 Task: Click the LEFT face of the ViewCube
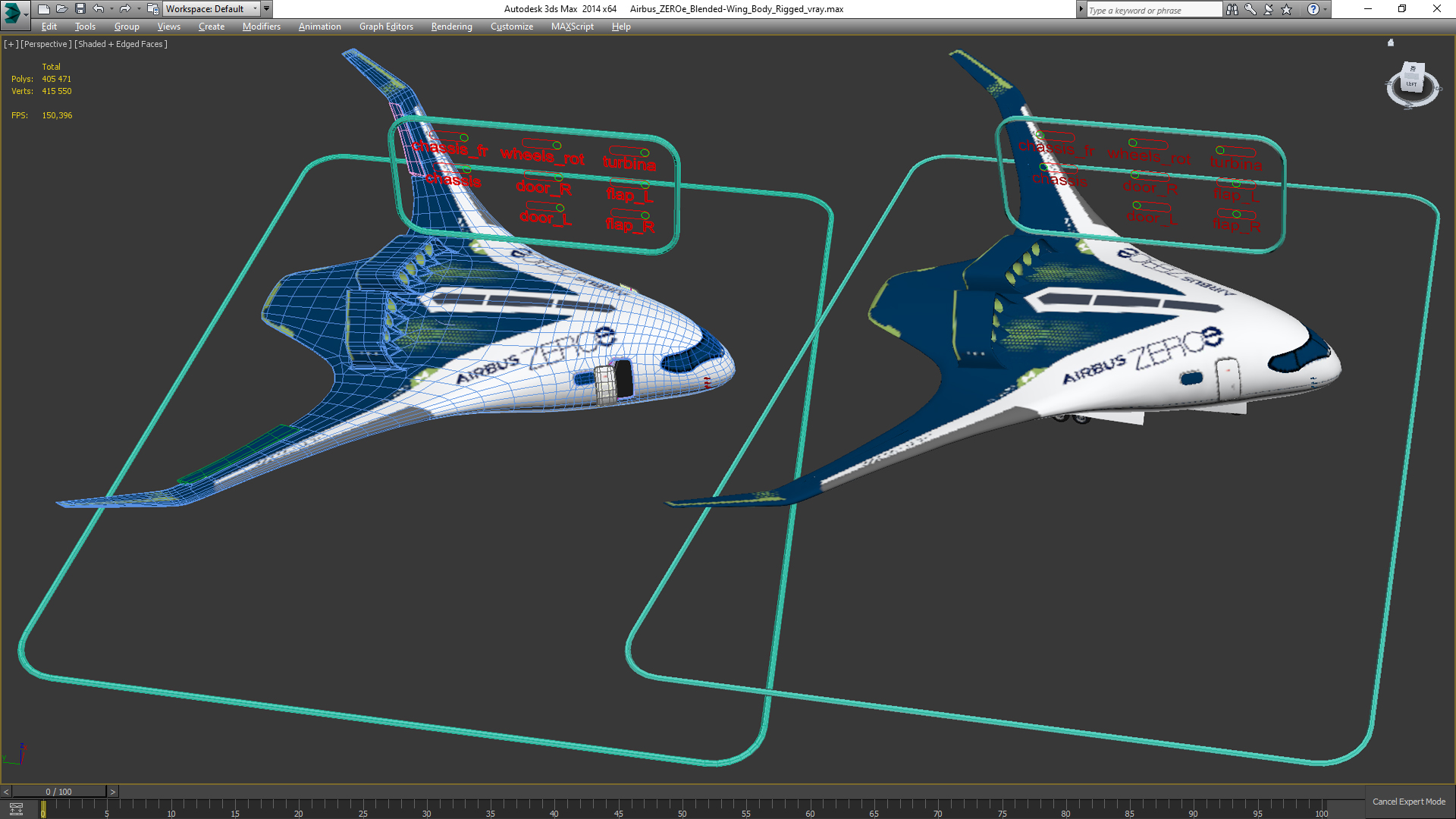click(1411, 84)
